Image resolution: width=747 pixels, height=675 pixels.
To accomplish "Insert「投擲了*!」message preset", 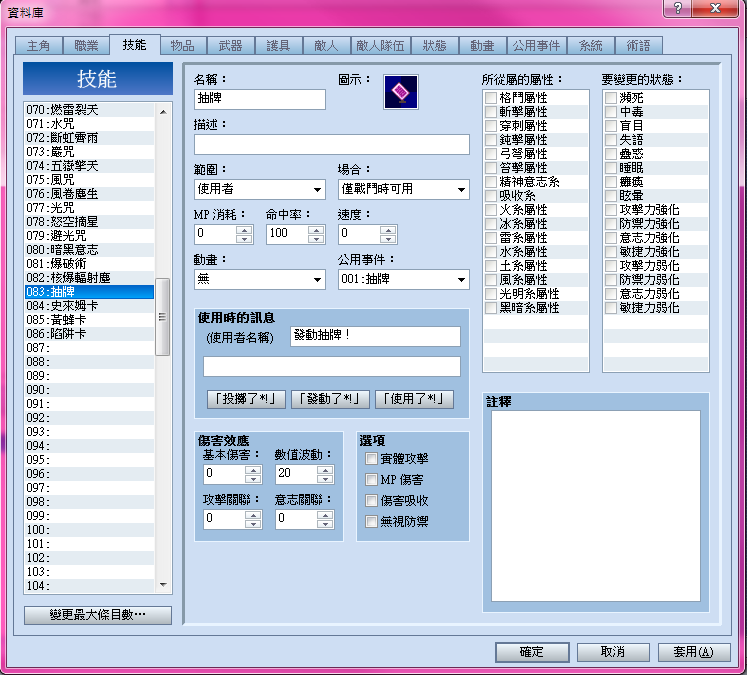I will pyautogui.click(x=246, y=399).
